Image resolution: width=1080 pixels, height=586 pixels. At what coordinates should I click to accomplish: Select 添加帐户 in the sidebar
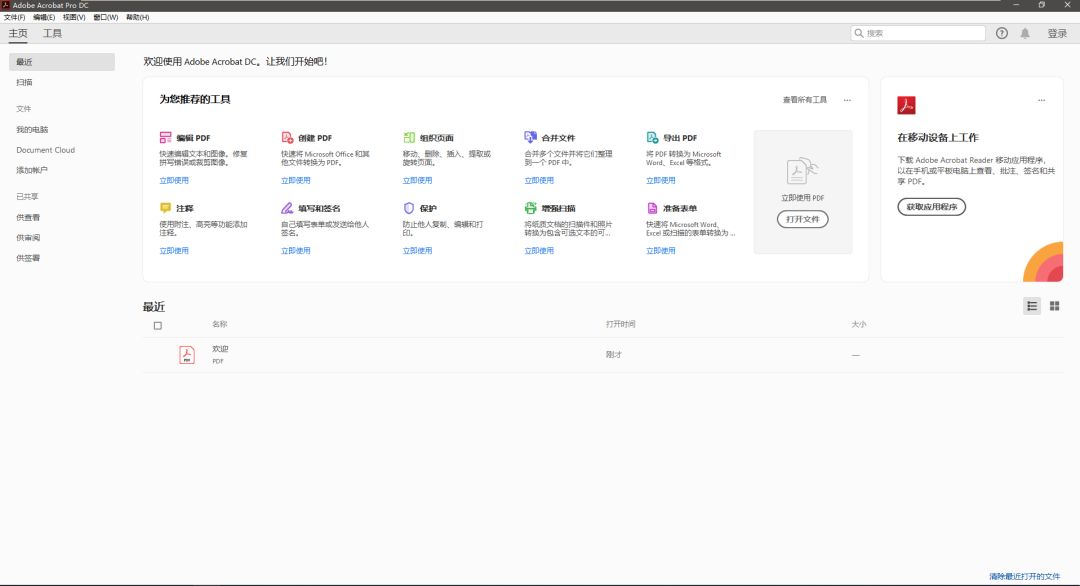(x=32, y=170)
